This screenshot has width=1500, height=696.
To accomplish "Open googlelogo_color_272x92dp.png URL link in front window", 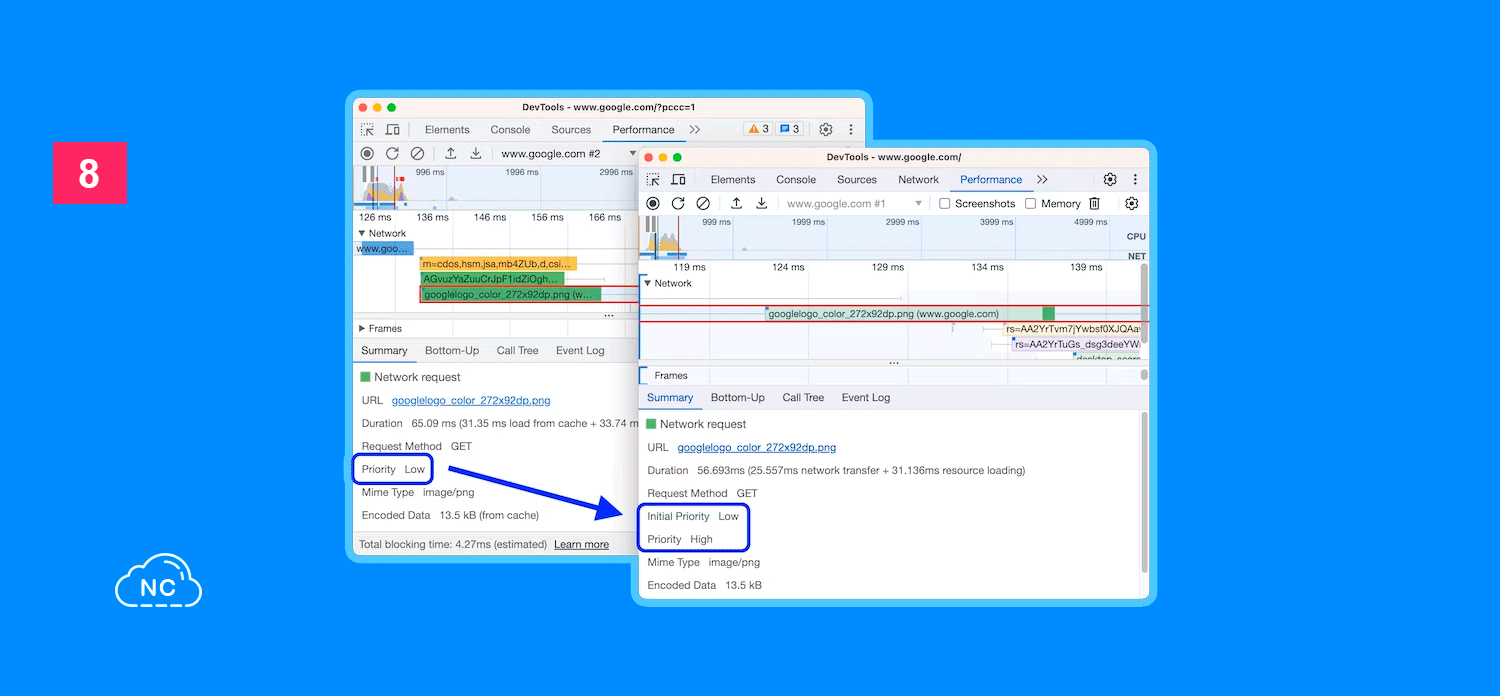I will click(x=757, y=448).
